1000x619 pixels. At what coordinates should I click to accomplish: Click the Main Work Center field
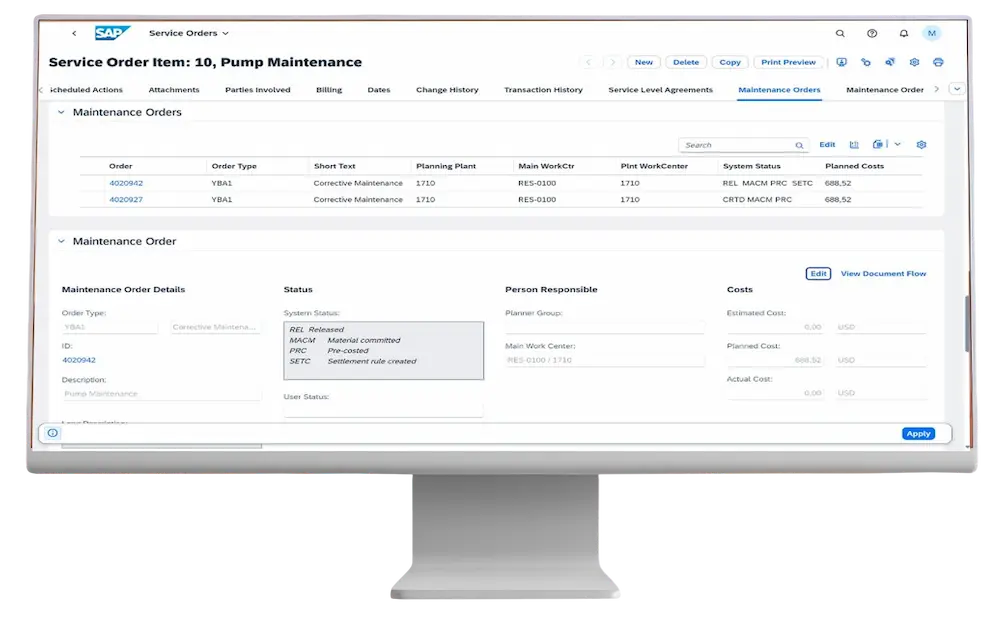pyautogui.click(x=605, y=360)
